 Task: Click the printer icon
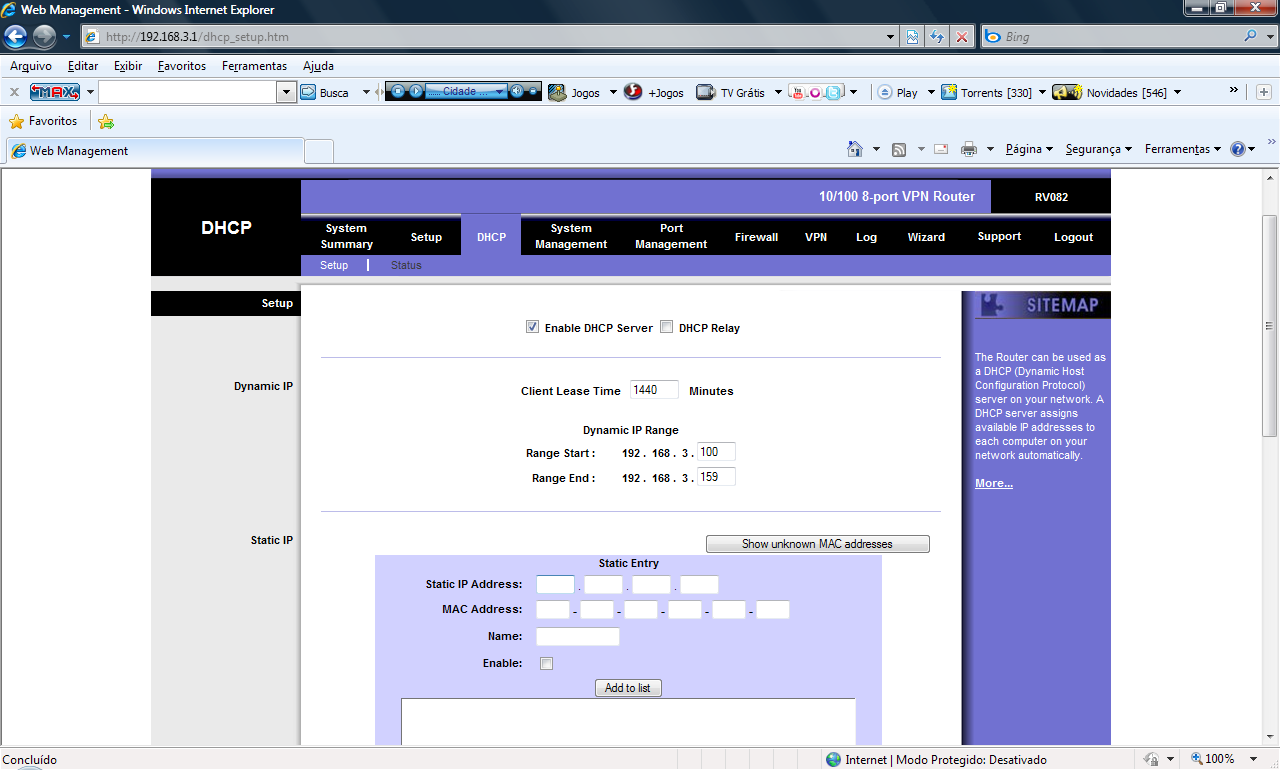[x=969, y=149]
